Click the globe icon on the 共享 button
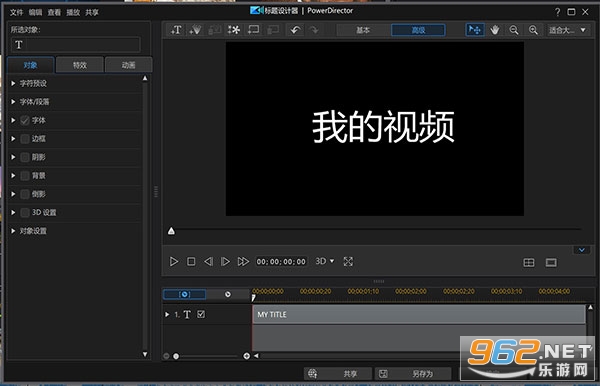 313,373
